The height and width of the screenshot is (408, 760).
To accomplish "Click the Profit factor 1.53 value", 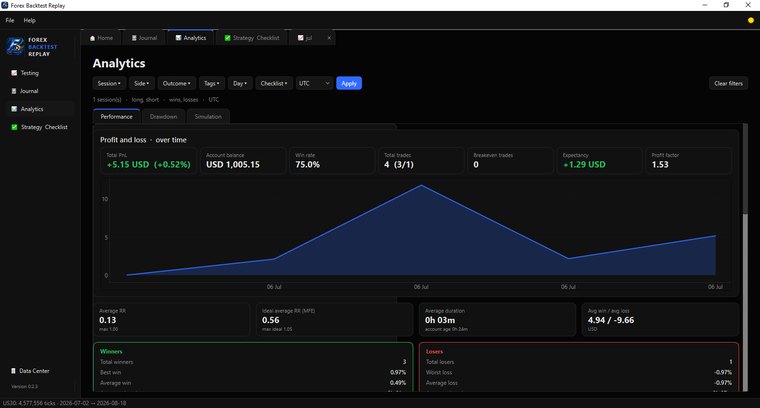I will (x=660, y=164).
